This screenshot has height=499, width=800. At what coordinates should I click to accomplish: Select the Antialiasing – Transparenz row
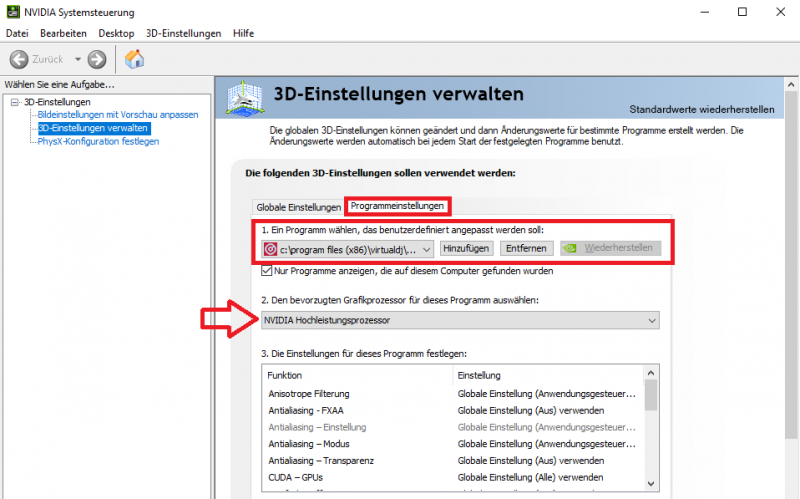(453, 461)
